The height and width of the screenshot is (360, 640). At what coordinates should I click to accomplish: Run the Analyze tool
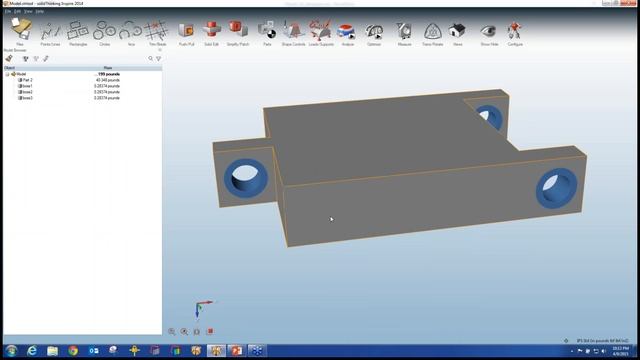[347, 33]
